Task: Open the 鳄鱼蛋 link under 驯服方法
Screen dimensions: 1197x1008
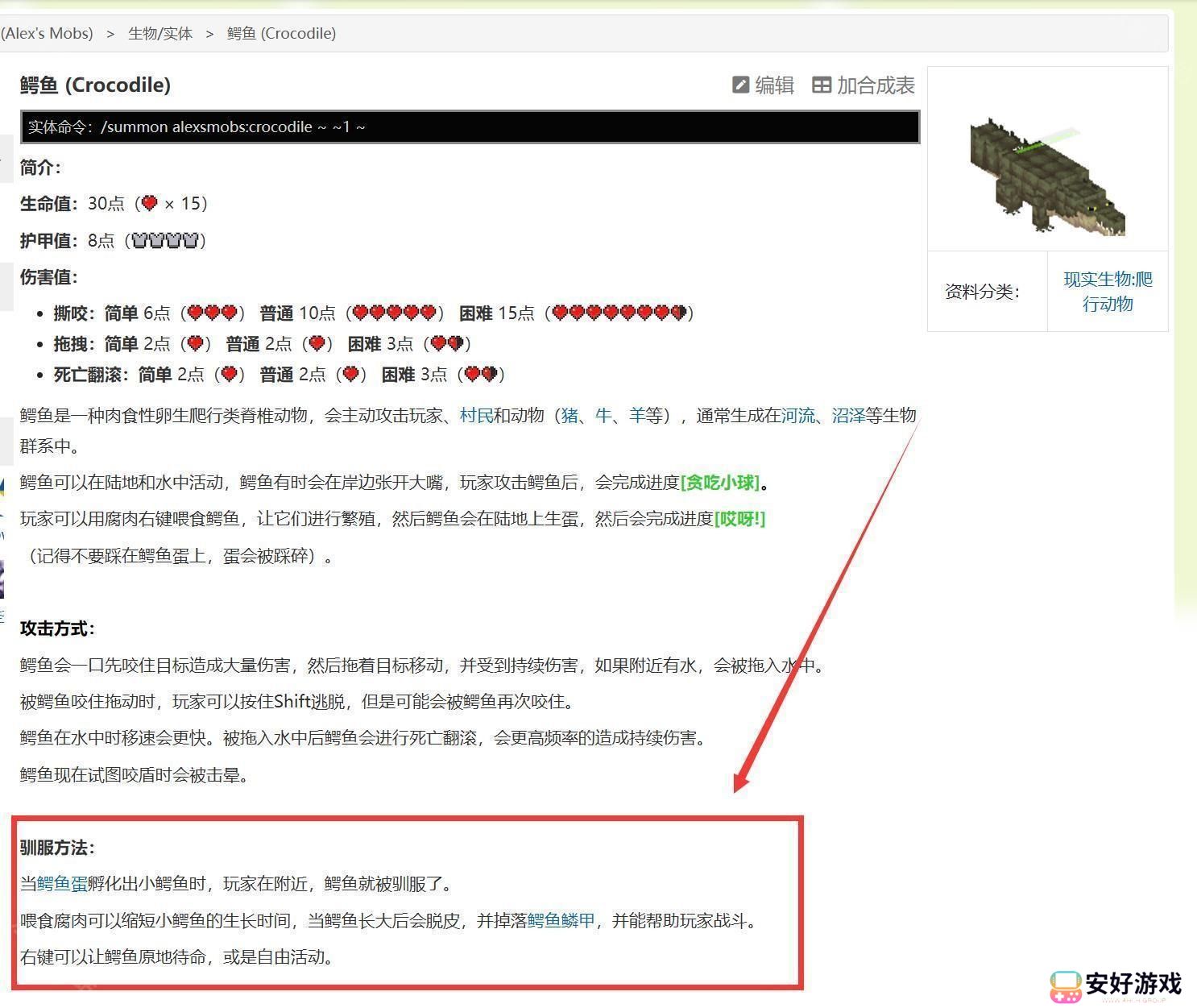Action: coord(62,884)
